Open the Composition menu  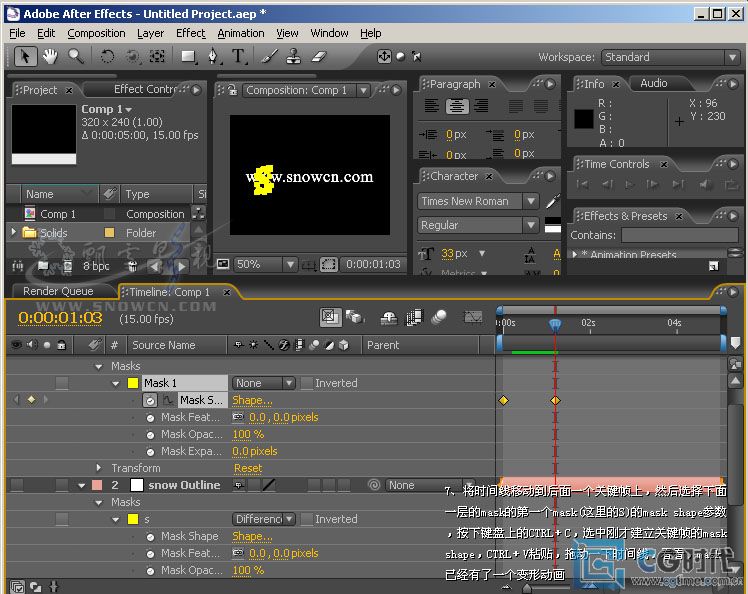click(x=96, y=33)
